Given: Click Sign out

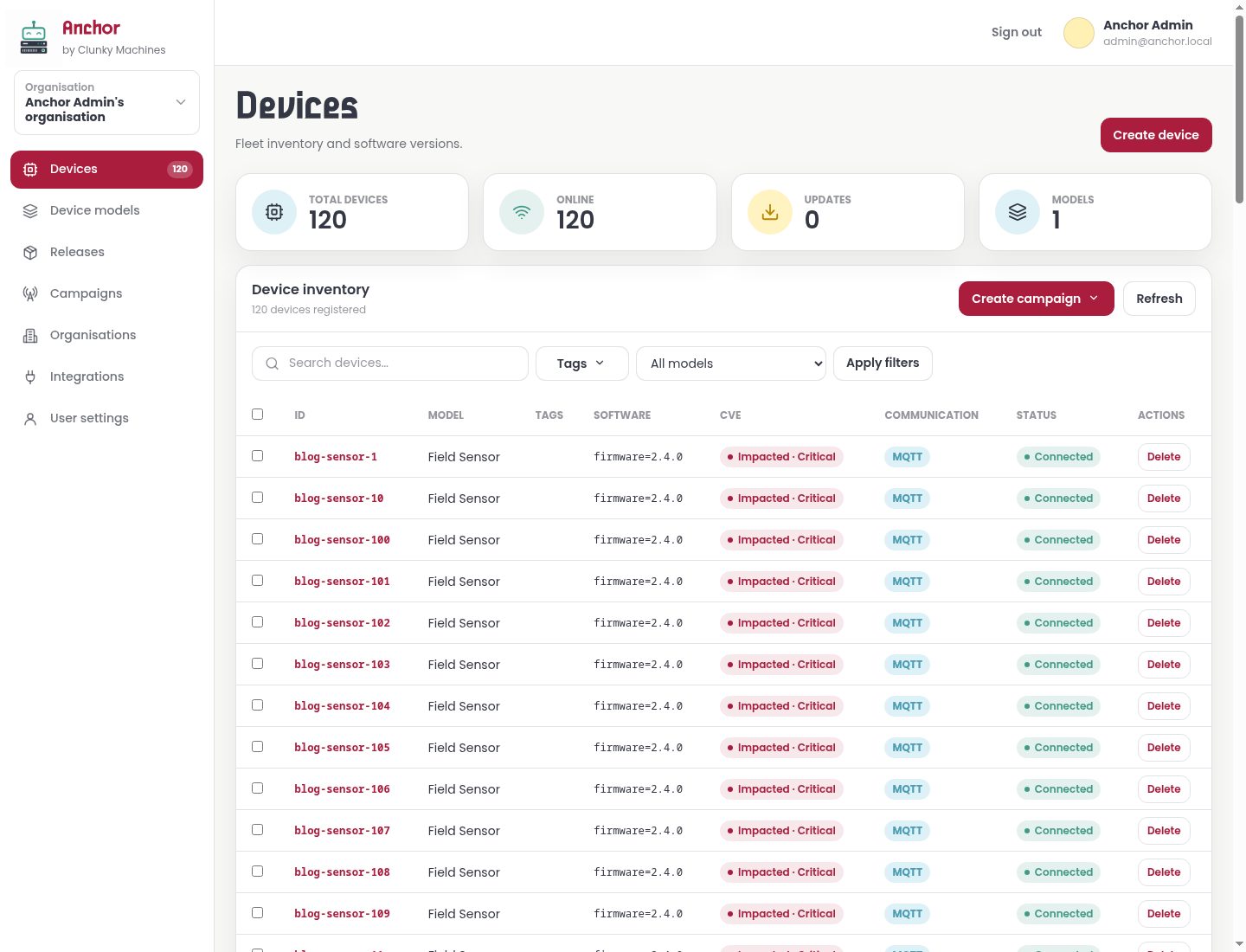Looking at the screenshot, I should click(1016, 33).
